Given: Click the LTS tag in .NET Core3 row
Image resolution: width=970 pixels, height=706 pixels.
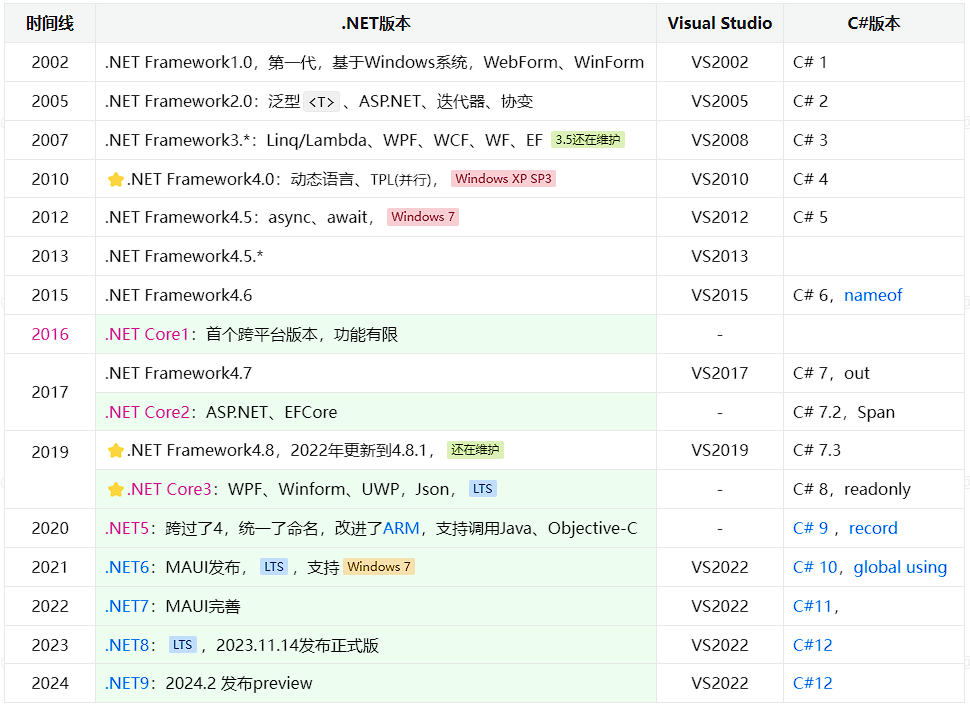Looking at the screenshot, I should point(483,489).
